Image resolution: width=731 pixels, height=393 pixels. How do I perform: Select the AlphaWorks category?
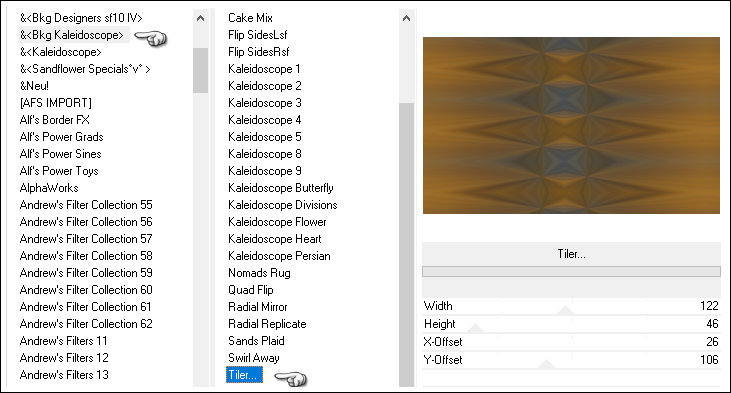(49, 188)
